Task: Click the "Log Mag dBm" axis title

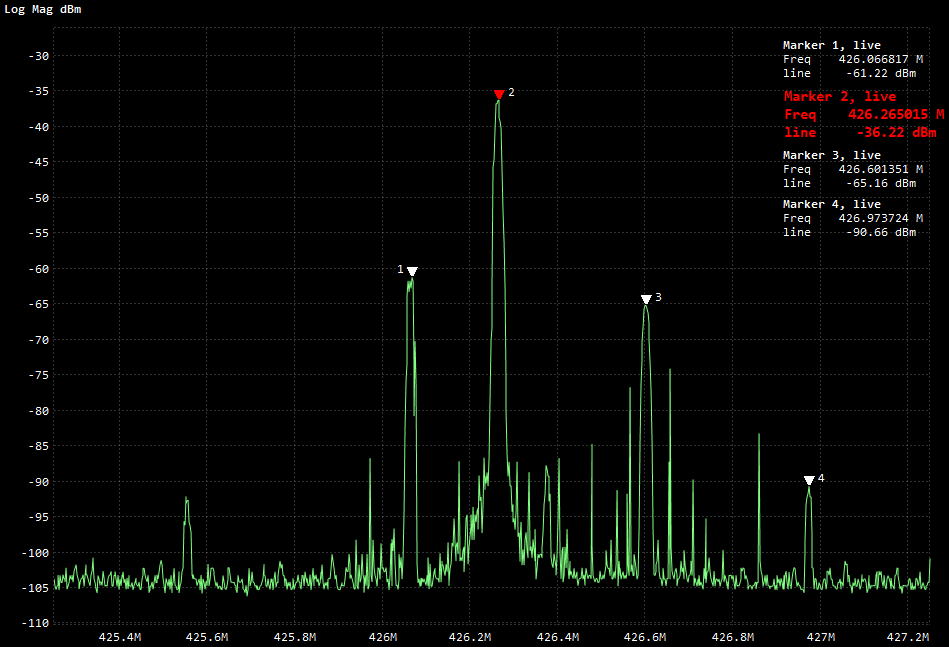Action: [43, 9]
